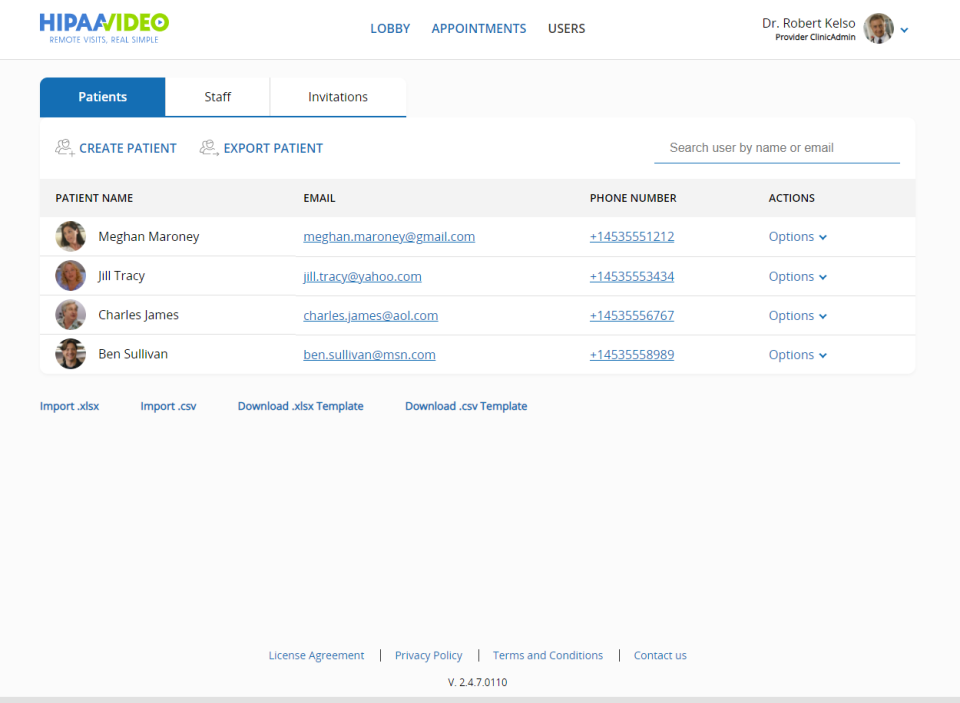Click the Patient Name column header
This screenshot has width=960, height=703.
[x=94, y=198]
